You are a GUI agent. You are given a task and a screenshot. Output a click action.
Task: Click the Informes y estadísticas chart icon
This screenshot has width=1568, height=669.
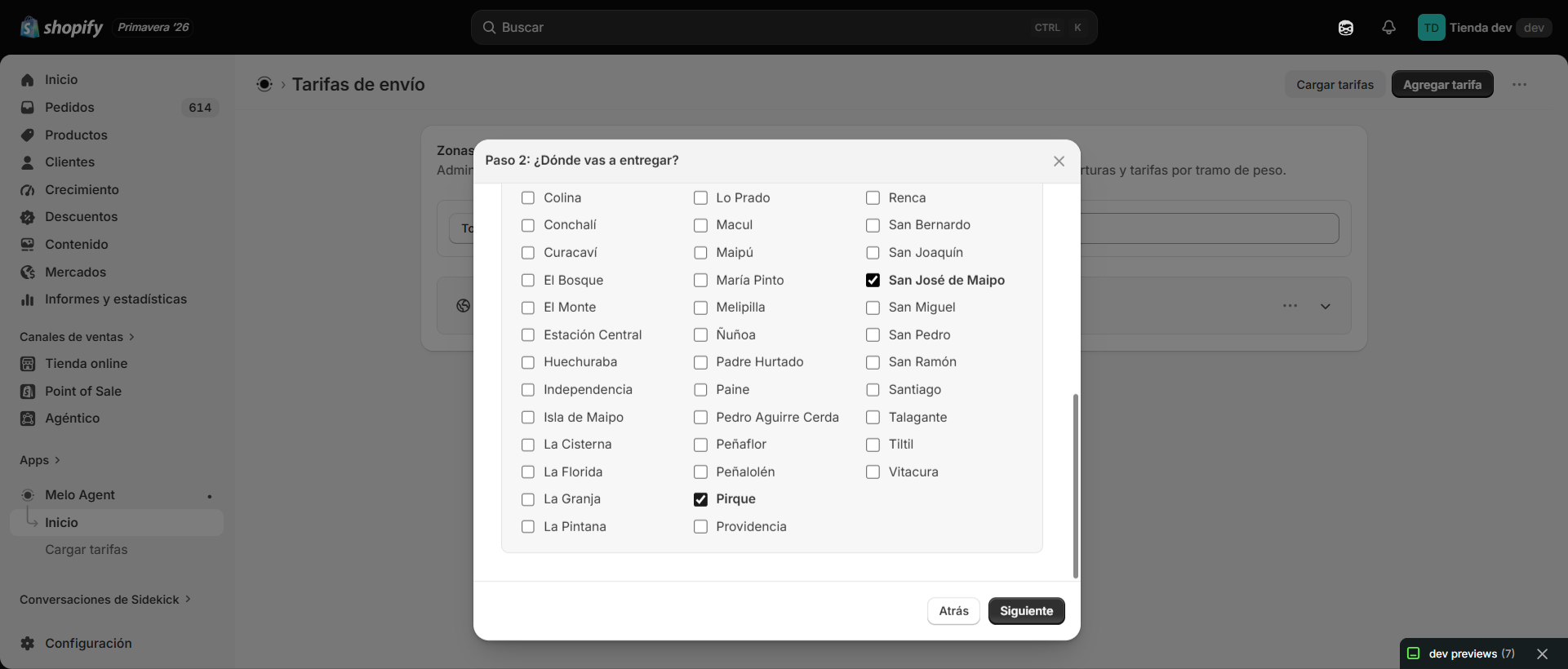point(28,299)
